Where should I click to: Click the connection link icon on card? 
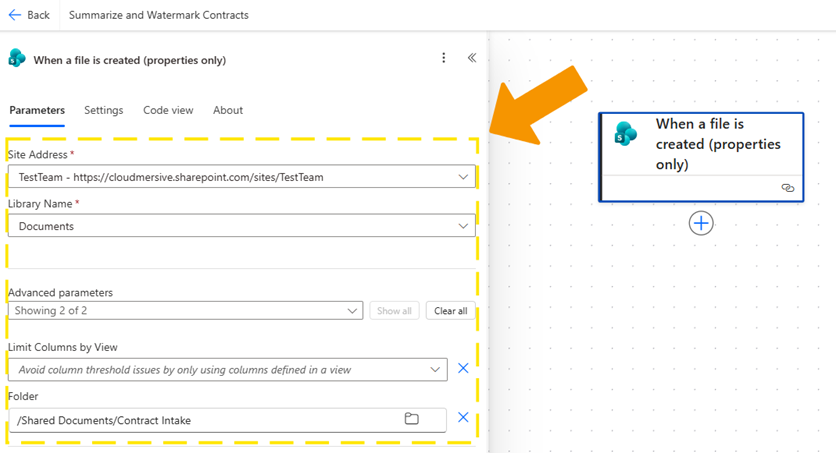[787, 188]
